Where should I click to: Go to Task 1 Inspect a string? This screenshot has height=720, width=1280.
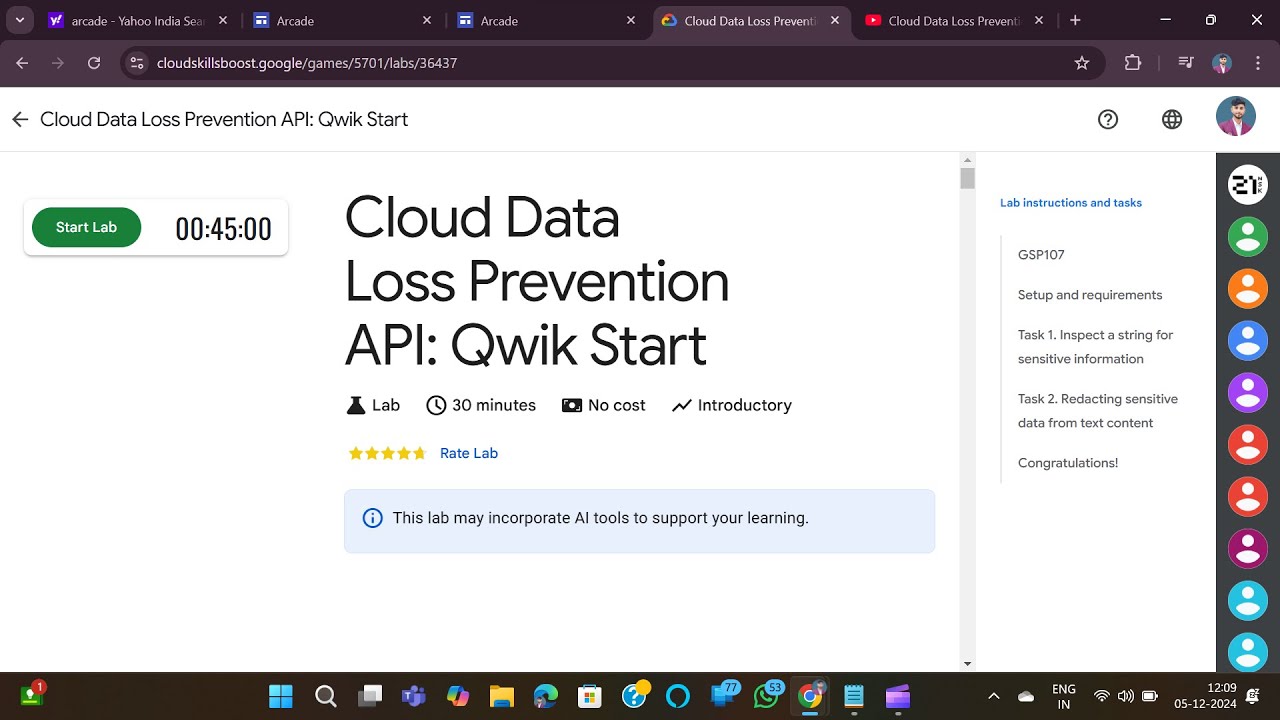[x=1095, y=347]
